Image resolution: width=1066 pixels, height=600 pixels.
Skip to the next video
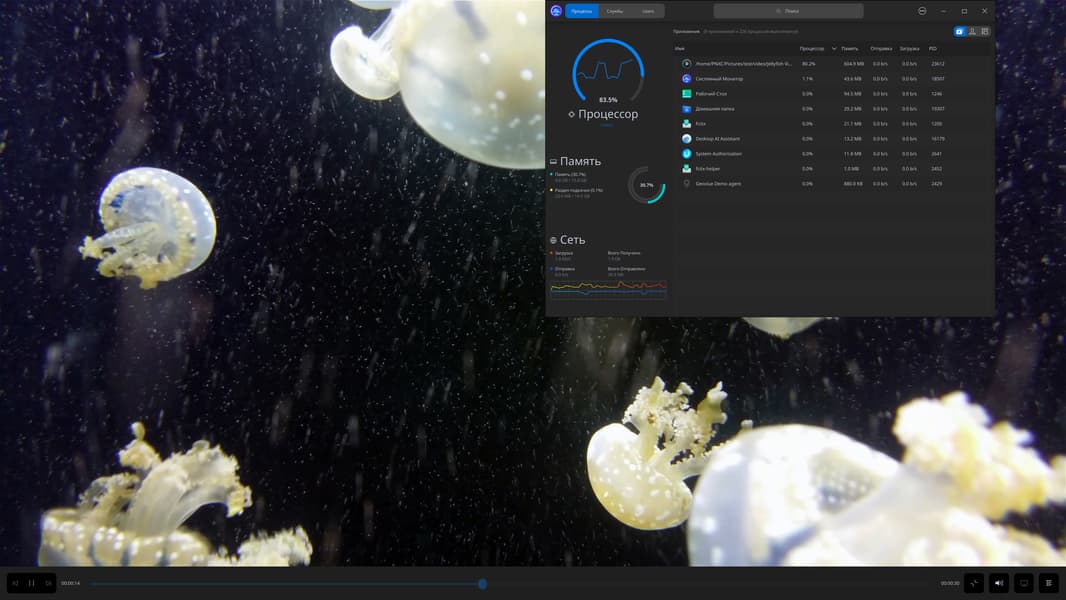click(47, 583)
